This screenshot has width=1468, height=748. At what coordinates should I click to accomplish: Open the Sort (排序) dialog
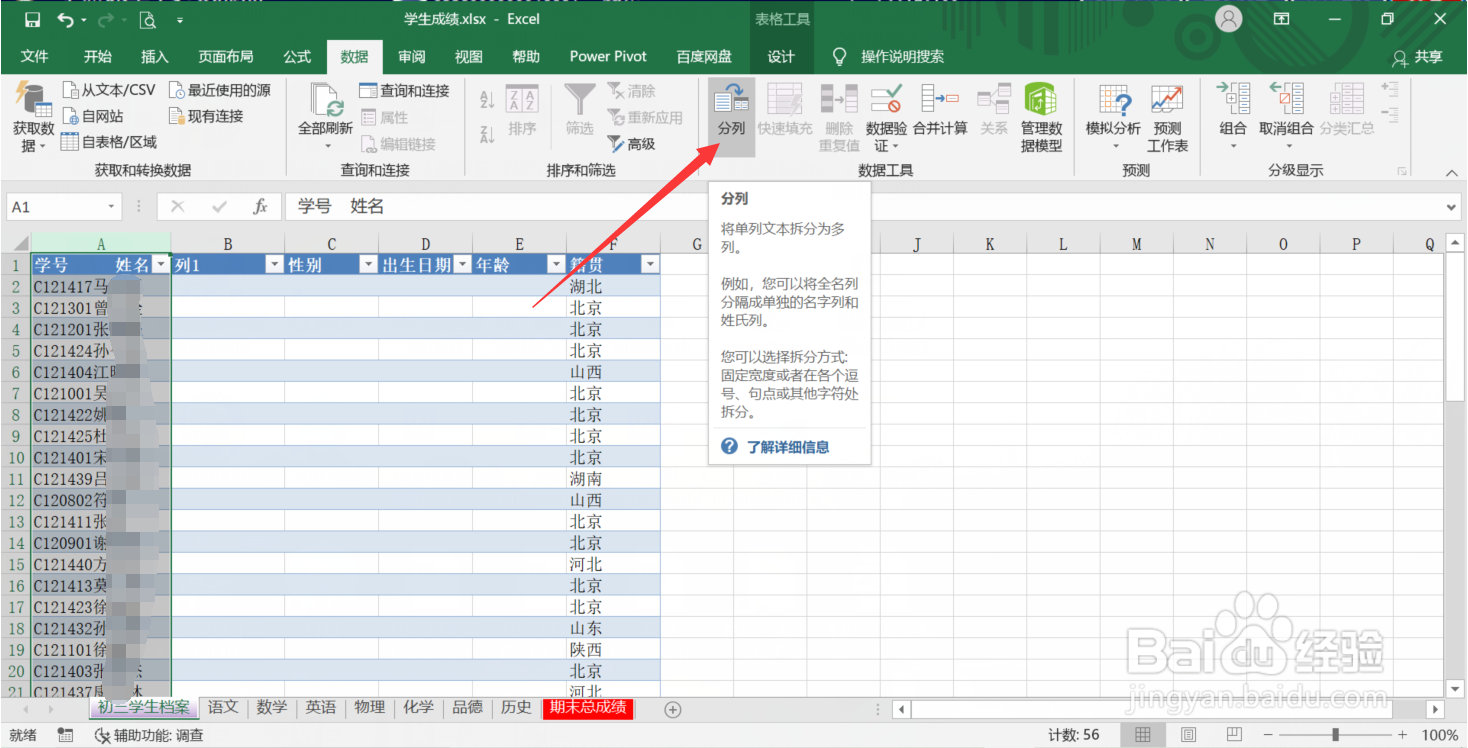tap(522, 110)
